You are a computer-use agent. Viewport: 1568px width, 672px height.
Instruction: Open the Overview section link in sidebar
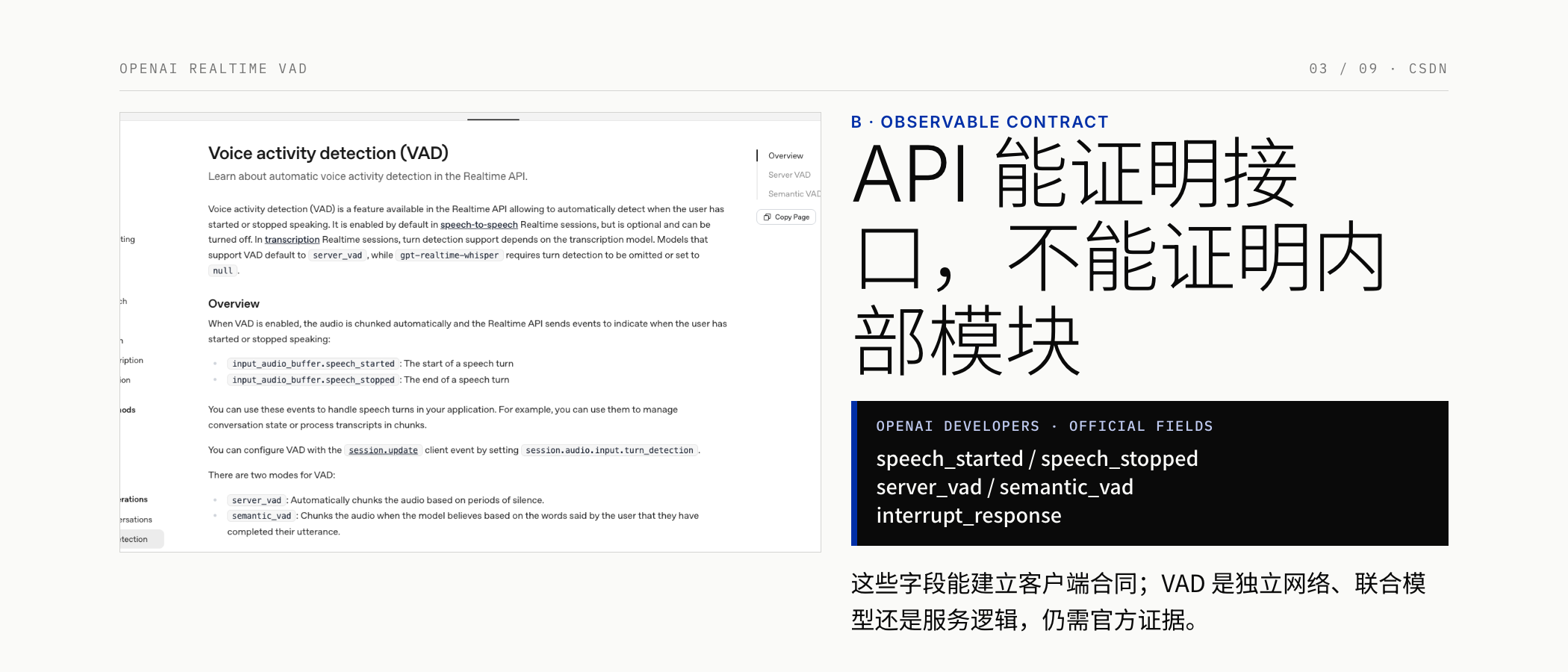785,156
